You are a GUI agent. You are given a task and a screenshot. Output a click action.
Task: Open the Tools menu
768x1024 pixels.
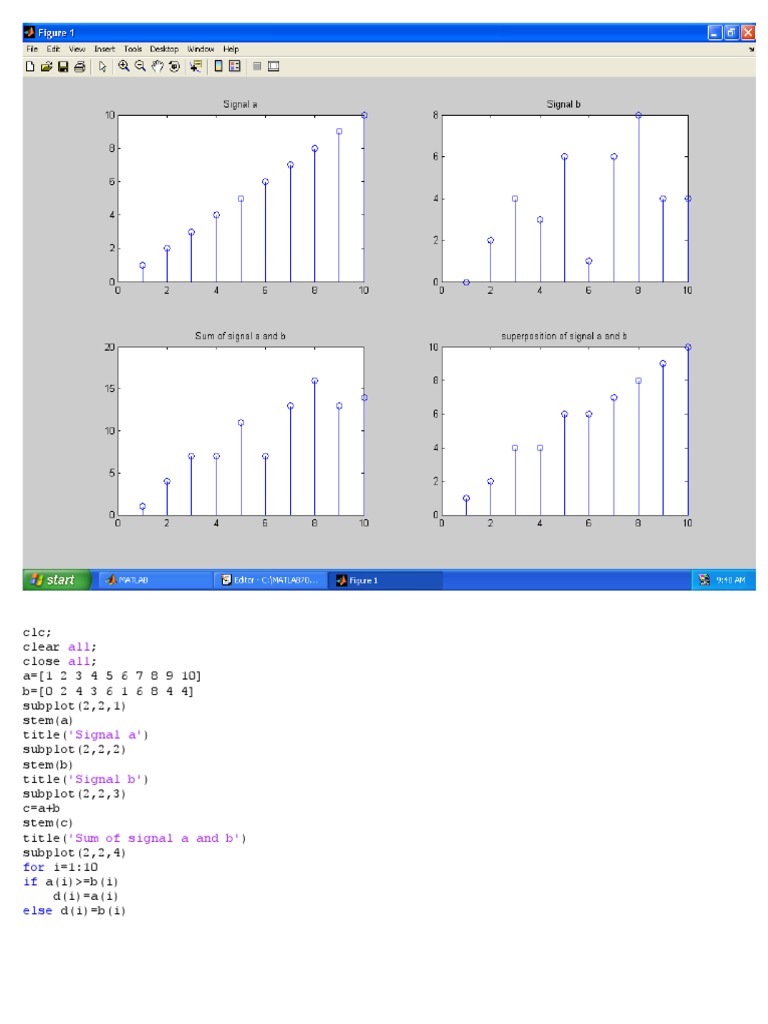tap(133, 49)
